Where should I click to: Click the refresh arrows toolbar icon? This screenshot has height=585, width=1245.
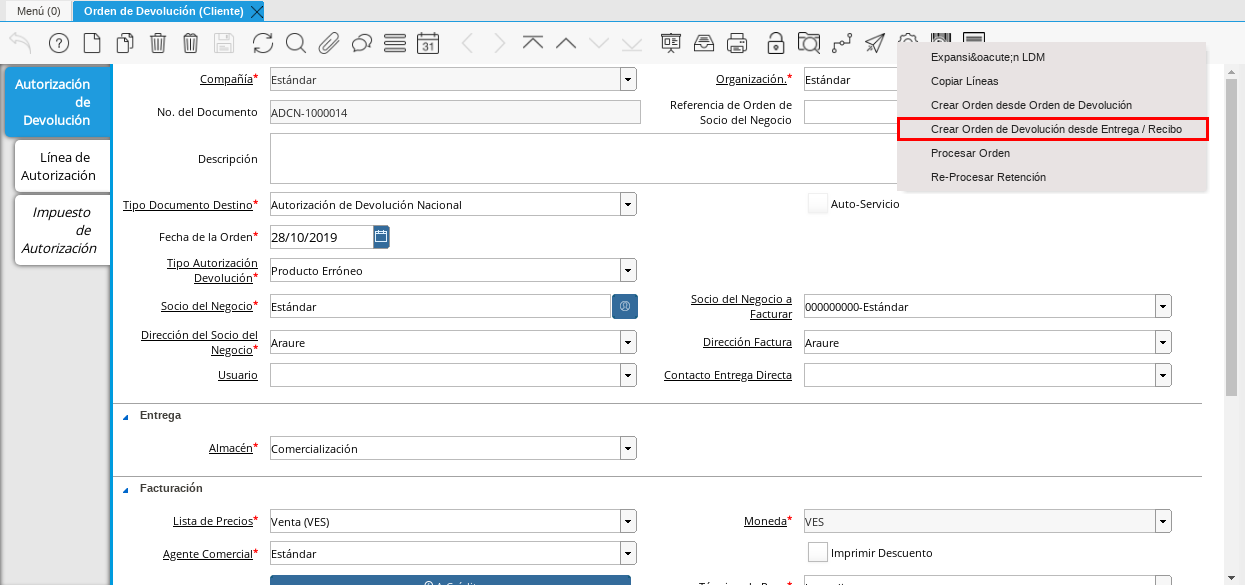coord(263,43)
